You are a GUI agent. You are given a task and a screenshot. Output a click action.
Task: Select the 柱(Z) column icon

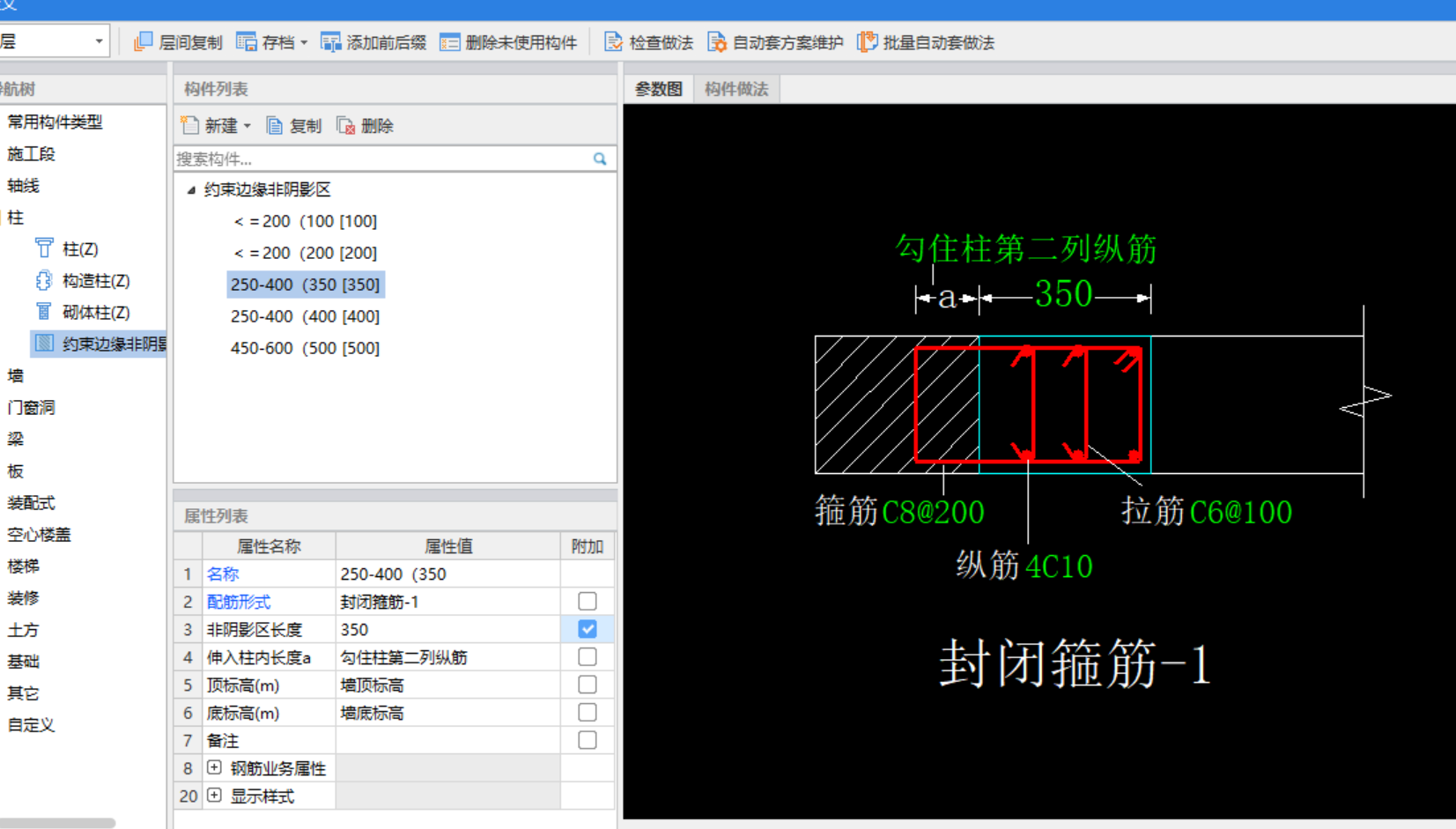[44, 248]
